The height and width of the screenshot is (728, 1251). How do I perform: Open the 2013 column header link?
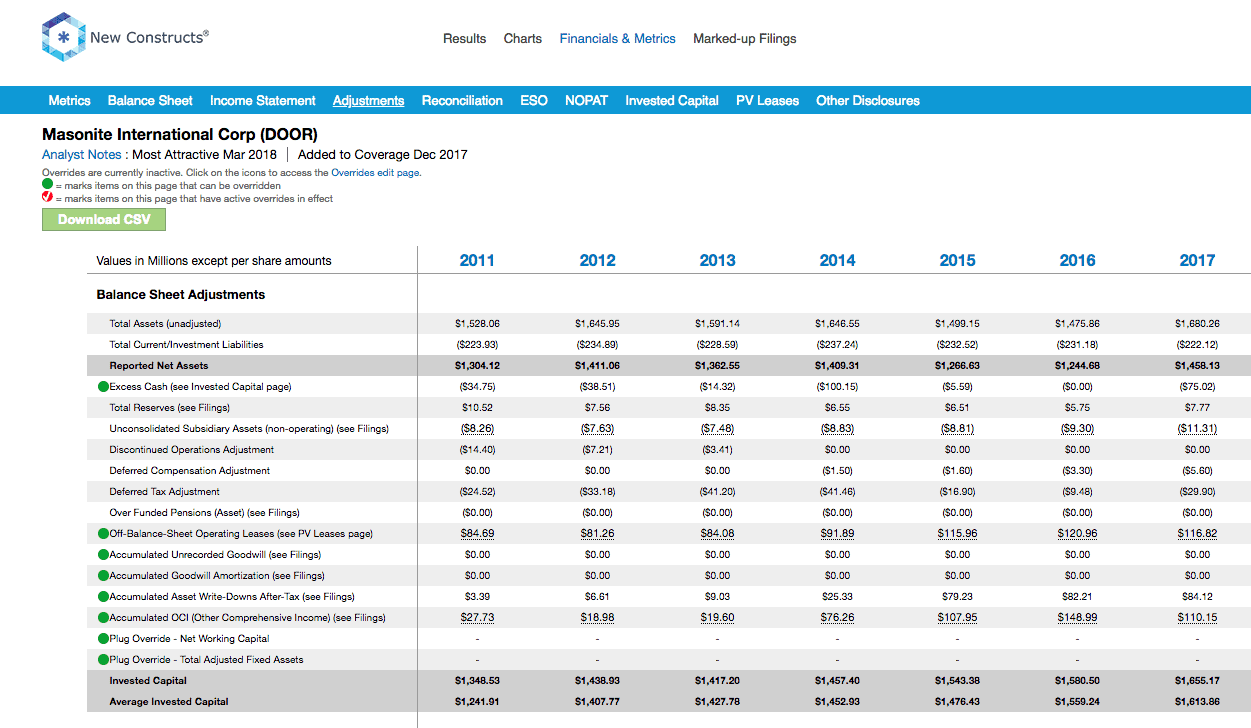pyautogui.click(x=717, y=260)
